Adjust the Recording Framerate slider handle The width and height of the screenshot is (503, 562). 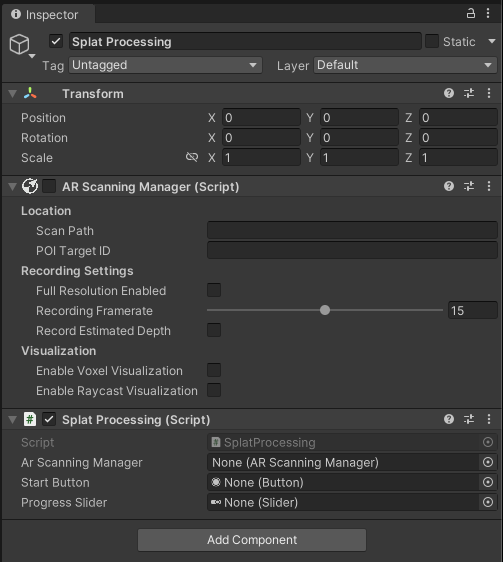point(325,310)
